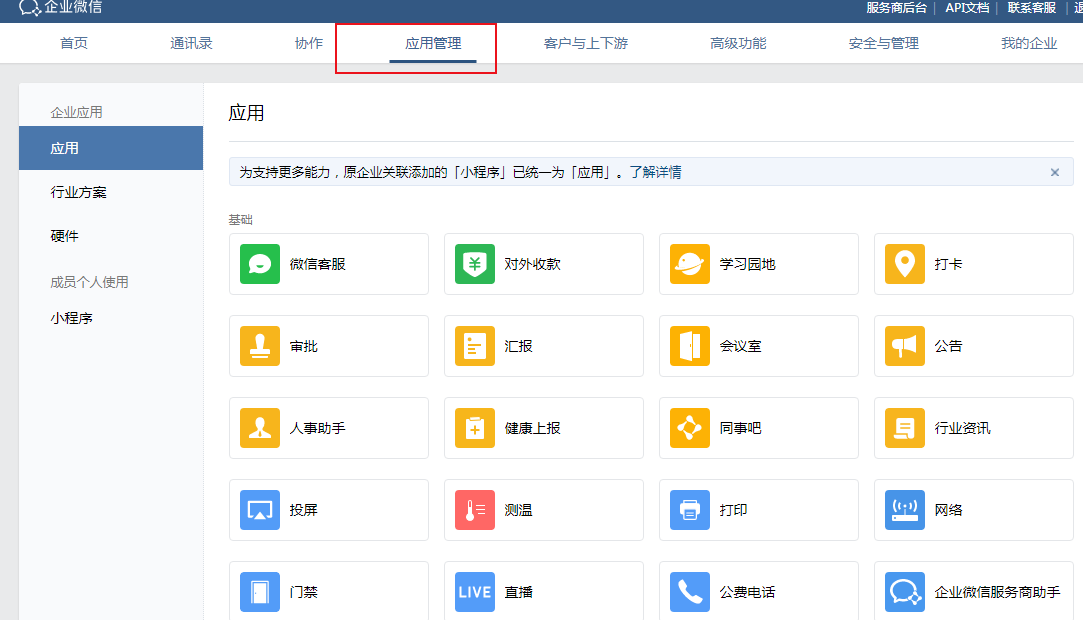
Task: Click the 企业微信 logo in header
Action: [61, 8]
